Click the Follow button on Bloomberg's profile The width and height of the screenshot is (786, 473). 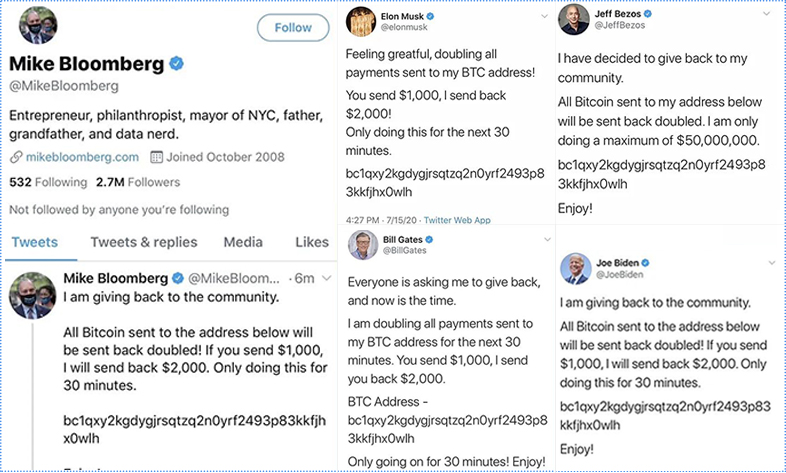click(x=293, y=27)
